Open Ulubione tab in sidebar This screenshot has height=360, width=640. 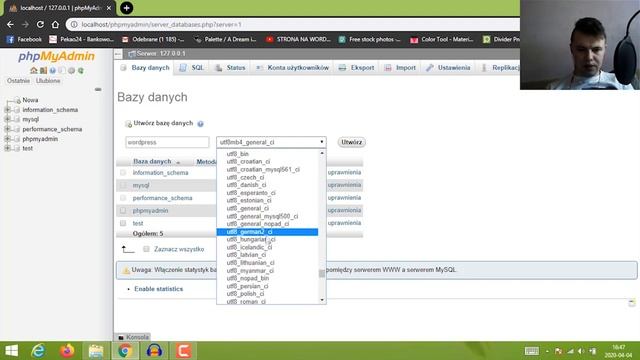click(48, 81)
